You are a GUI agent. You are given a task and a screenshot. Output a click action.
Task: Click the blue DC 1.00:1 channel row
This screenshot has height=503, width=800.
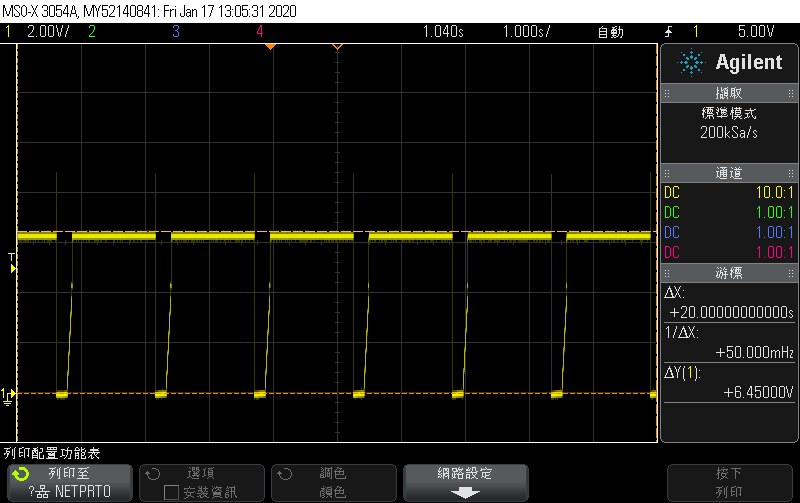pyautogui.click(x=729, y=233)
